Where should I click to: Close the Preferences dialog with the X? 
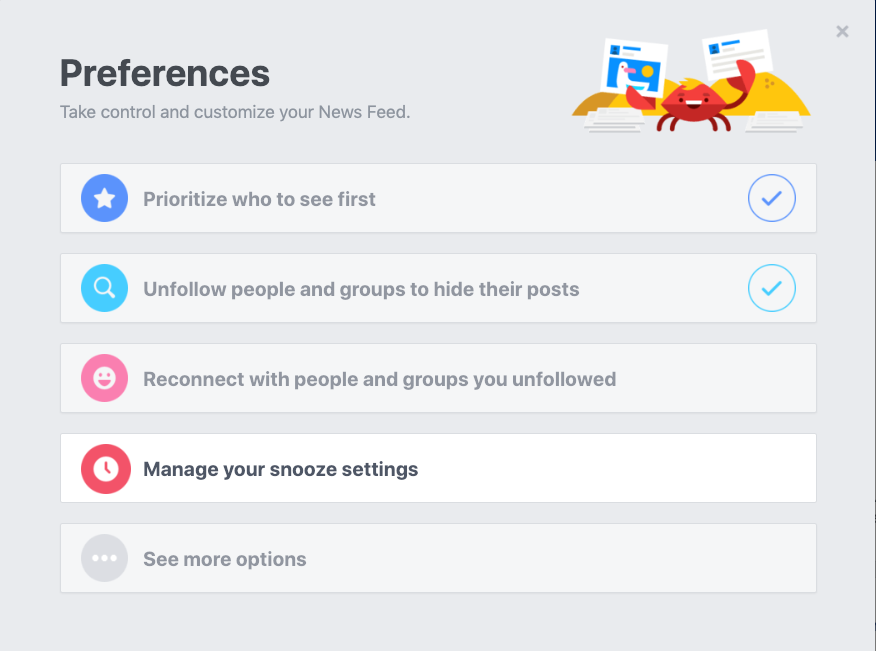coord(842,31)
